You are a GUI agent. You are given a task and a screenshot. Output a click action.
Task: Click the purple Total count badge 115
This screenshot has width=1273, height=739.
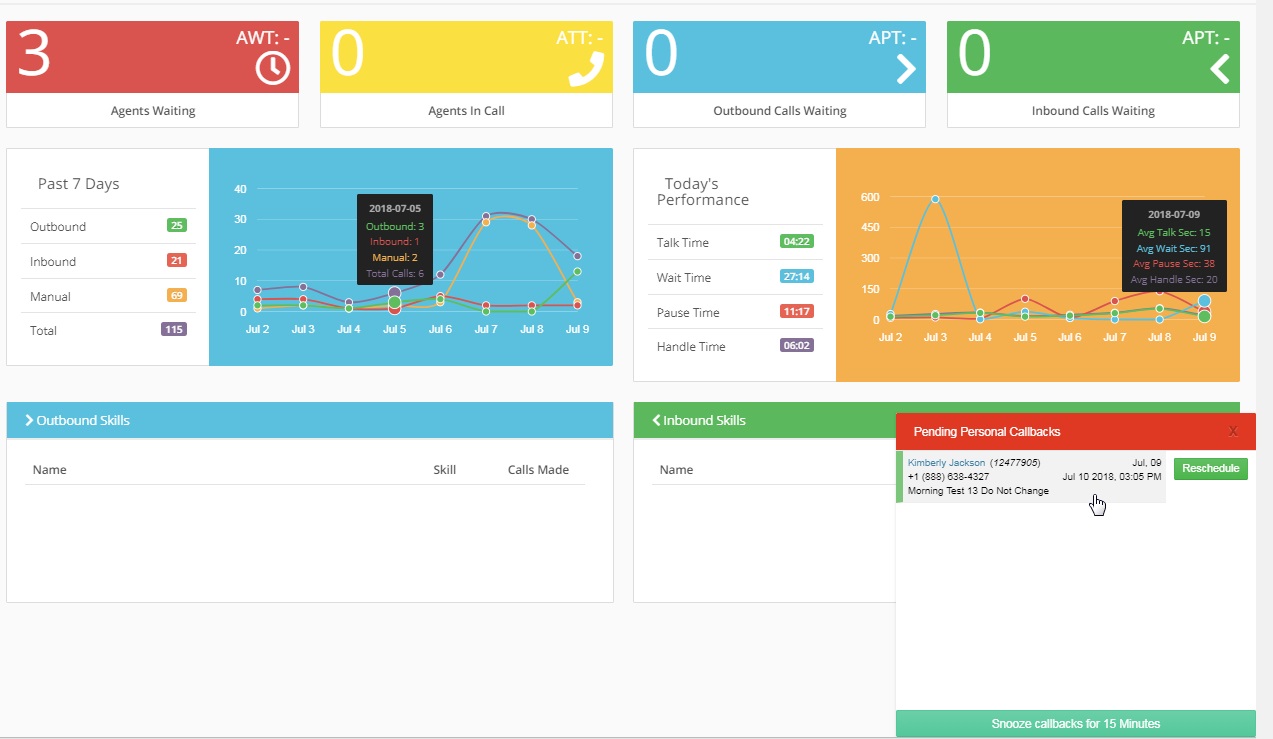[173, 329]
